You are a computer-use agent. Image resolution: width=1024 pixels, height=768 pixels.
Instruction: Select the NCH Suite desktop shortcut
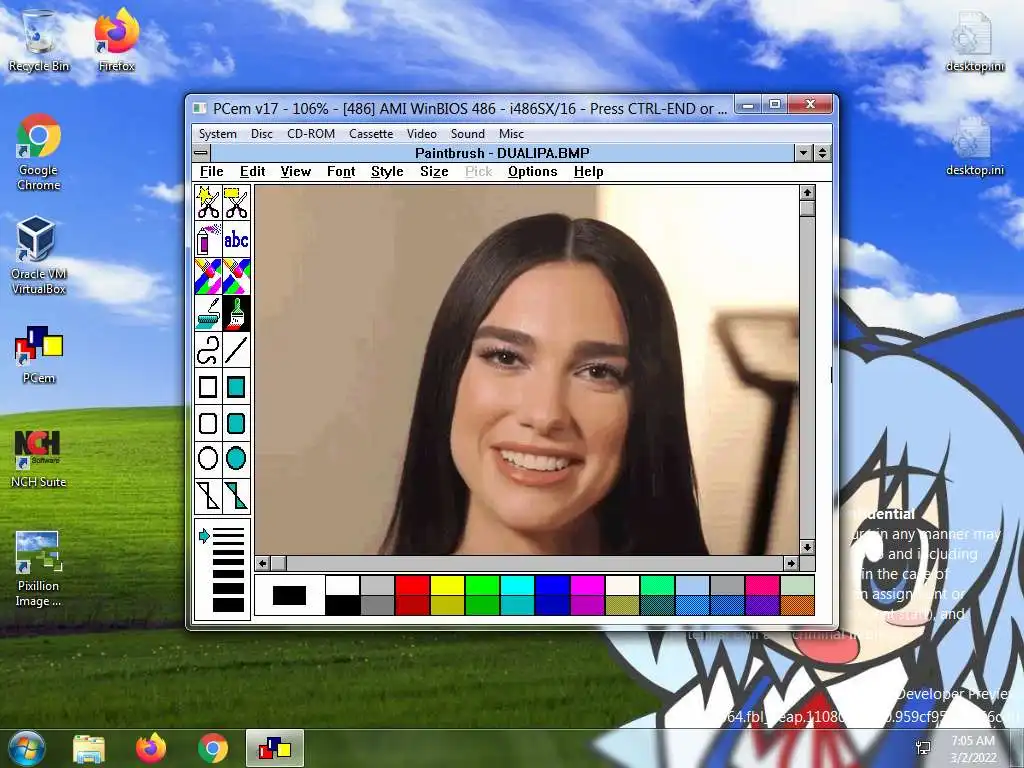[39, 458]
